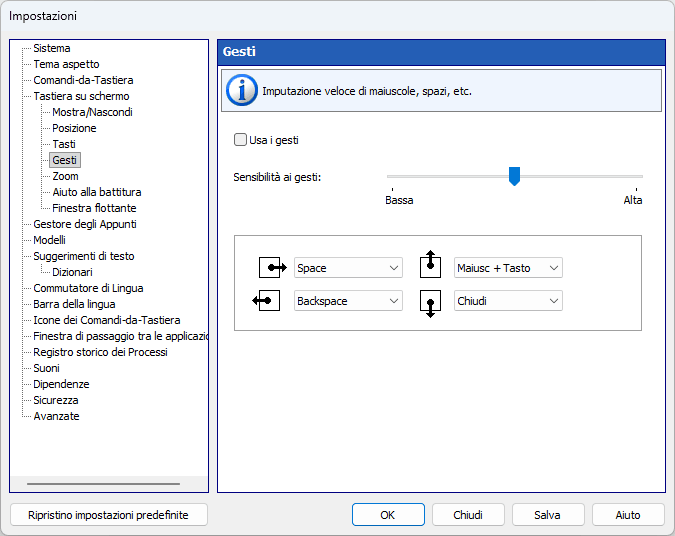This screenshot has height=536, width=675.
Task: Open the Maiusc + Tasto dropdown
Action: [x=508, y=268]
